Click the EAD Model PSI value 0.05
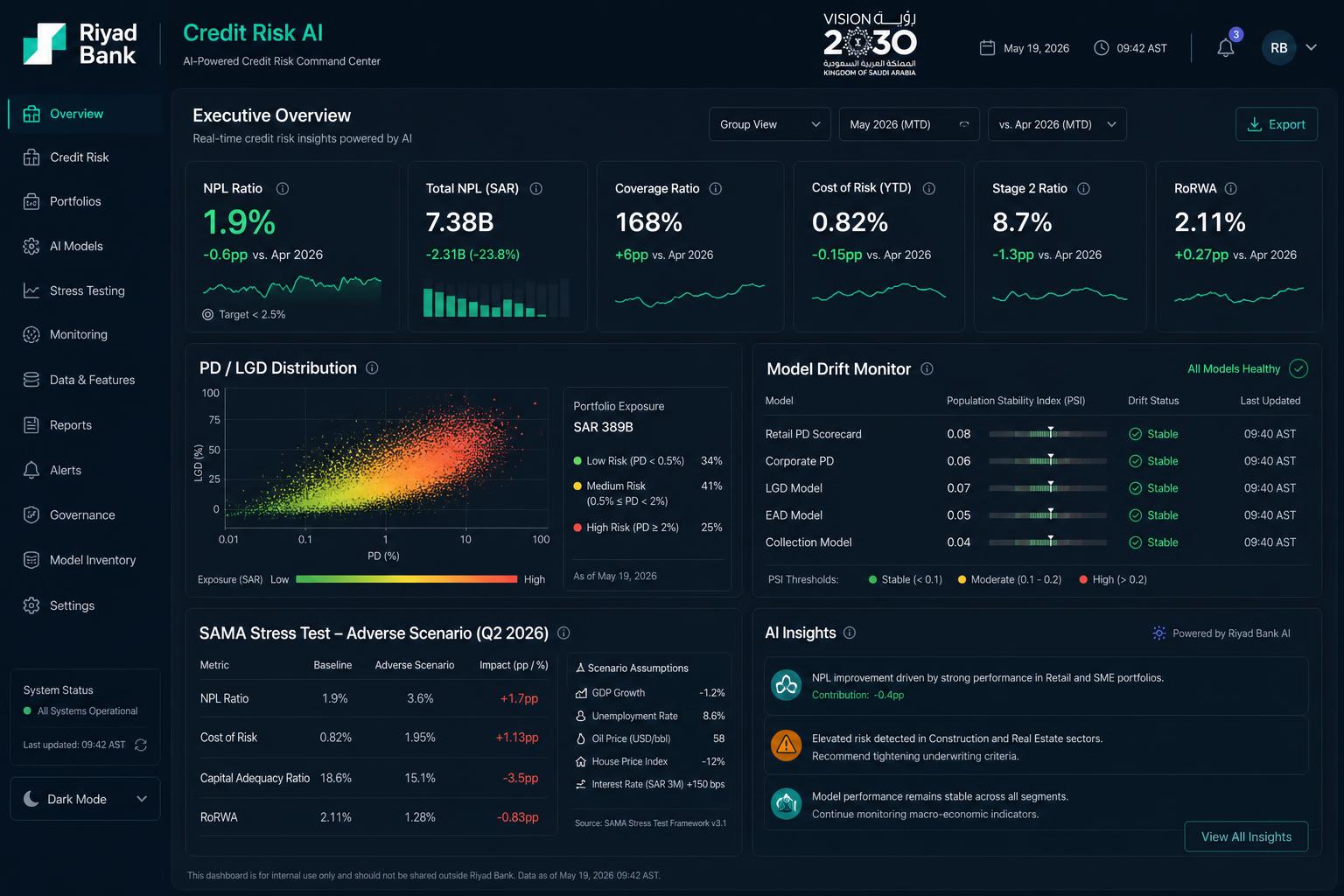The image size is (1344, 896). [x=958, y=515]
